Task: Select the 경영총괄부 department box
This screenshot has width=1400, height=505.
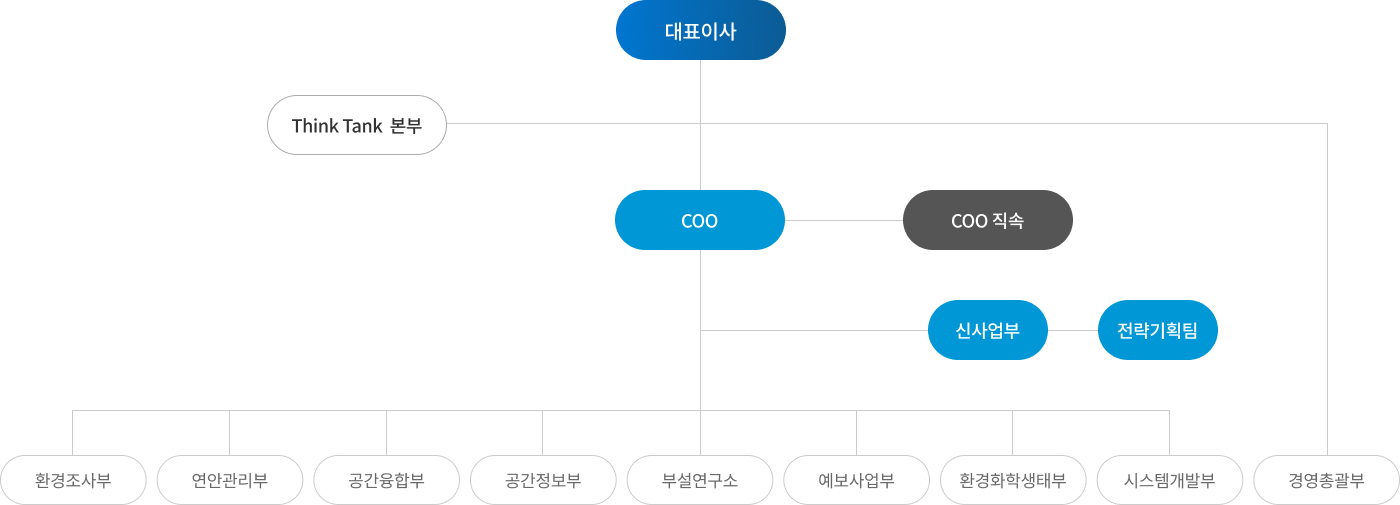Action: (1326, 480)
